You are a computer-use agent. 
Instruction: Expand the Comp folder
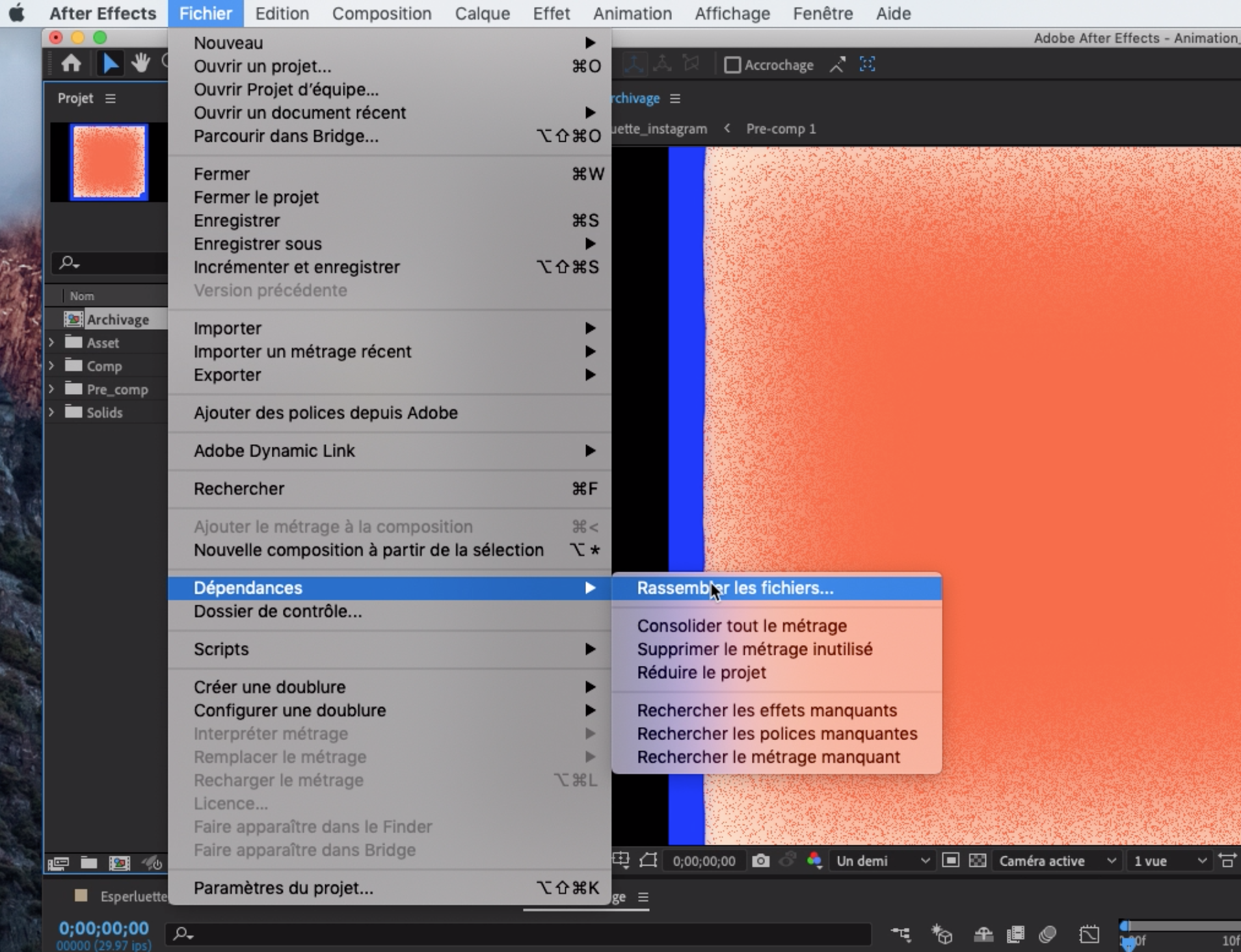coord(51,366)
